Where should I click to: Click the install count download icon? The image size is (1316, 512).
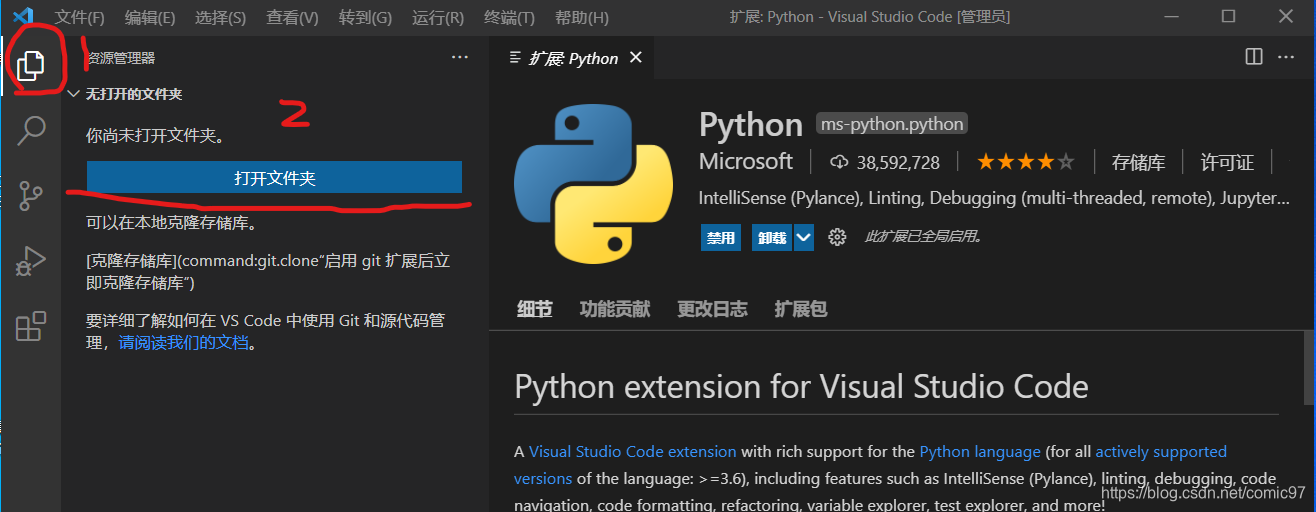pos(840,162)
